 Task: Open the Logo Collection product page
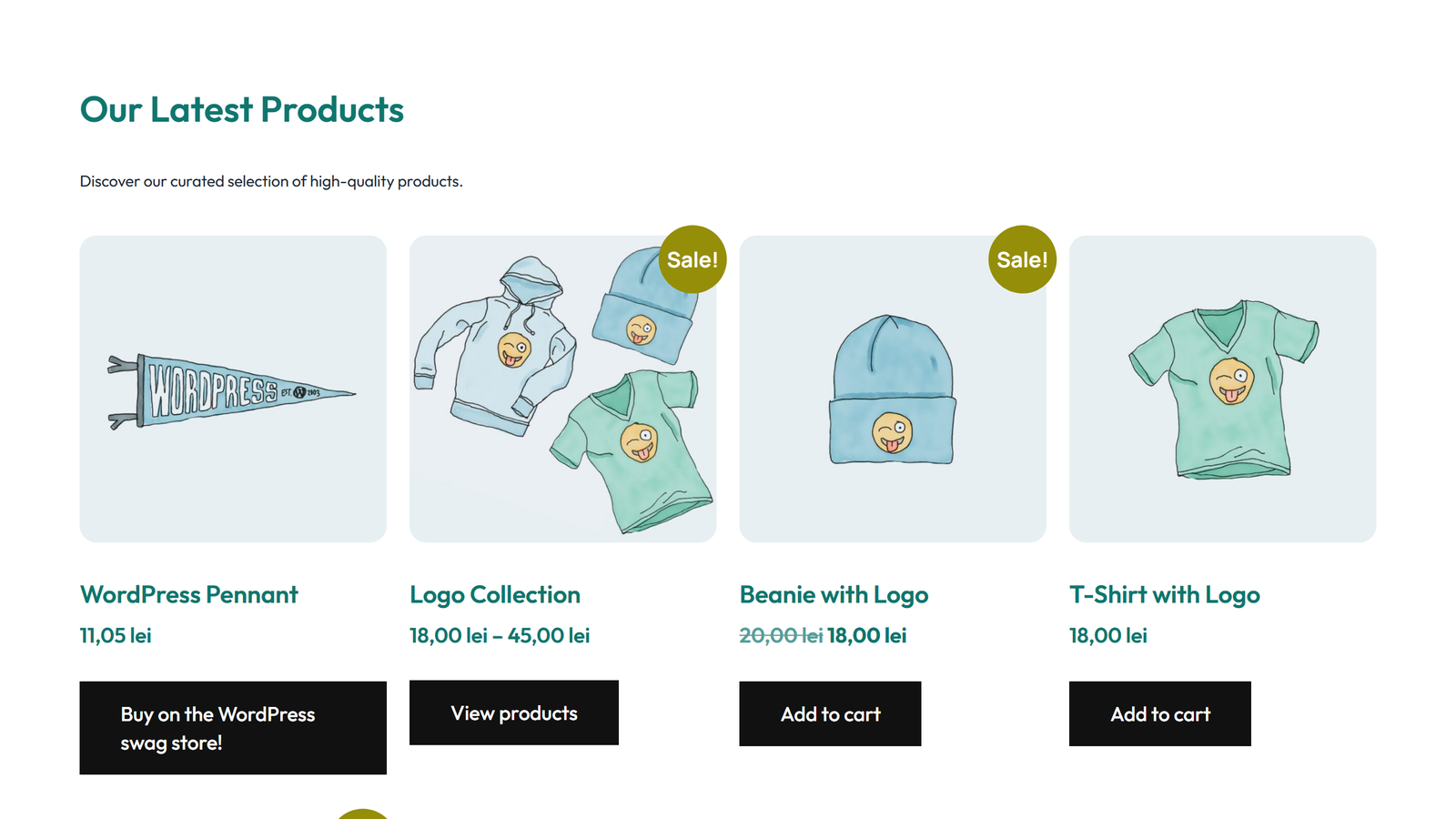click(x=495, y=594)
